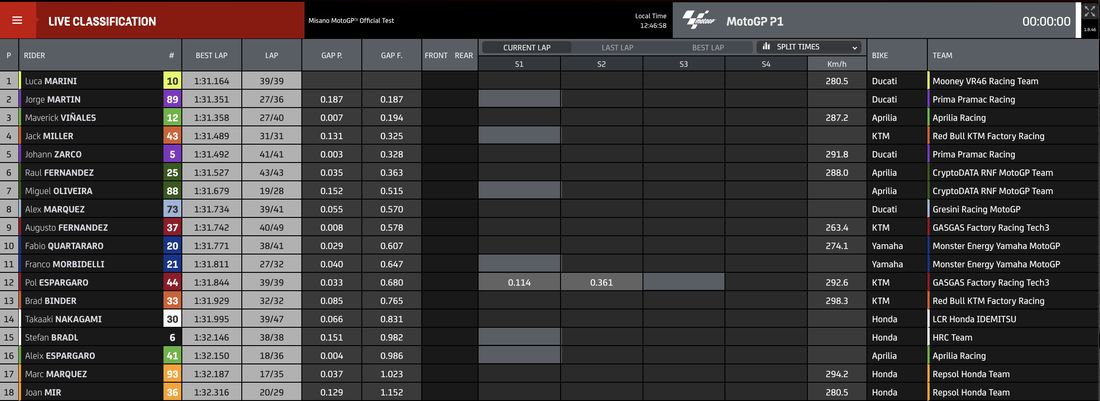Select rider Miguel OLIVEIRA

(x=58, y=191)
